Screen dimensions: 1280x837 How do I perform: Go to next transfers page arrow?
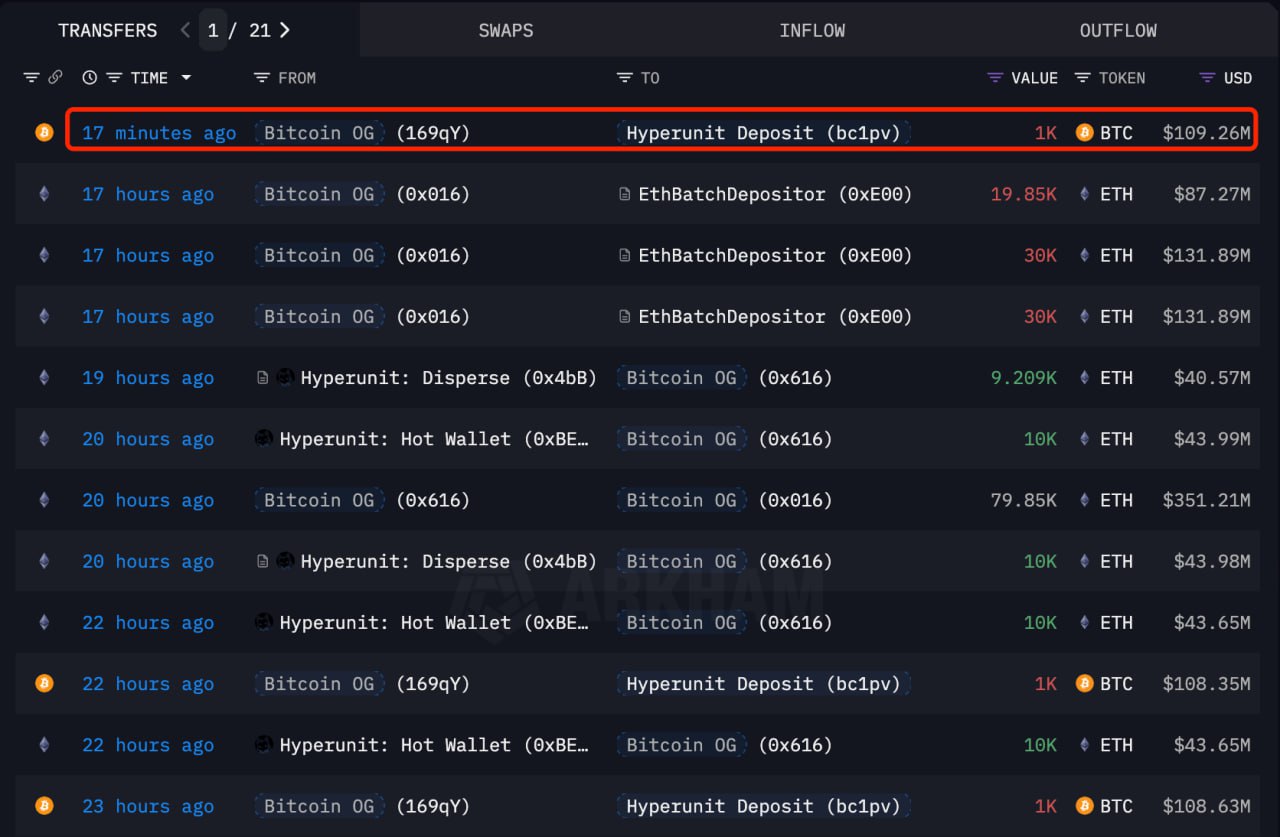click(x=285, y=30)
